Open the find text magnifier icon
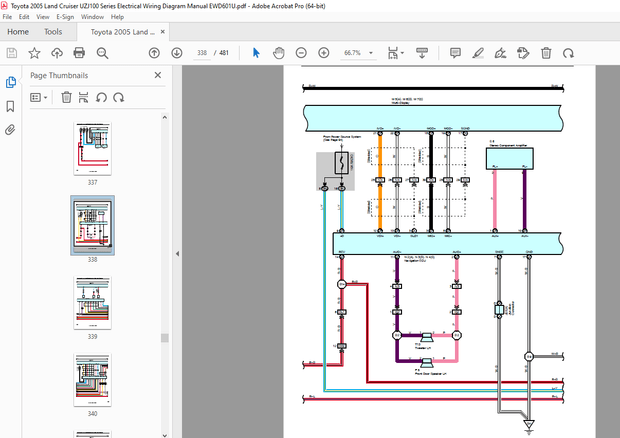The image size is (620, 438). pyautogui.click(x=102, y=53)
